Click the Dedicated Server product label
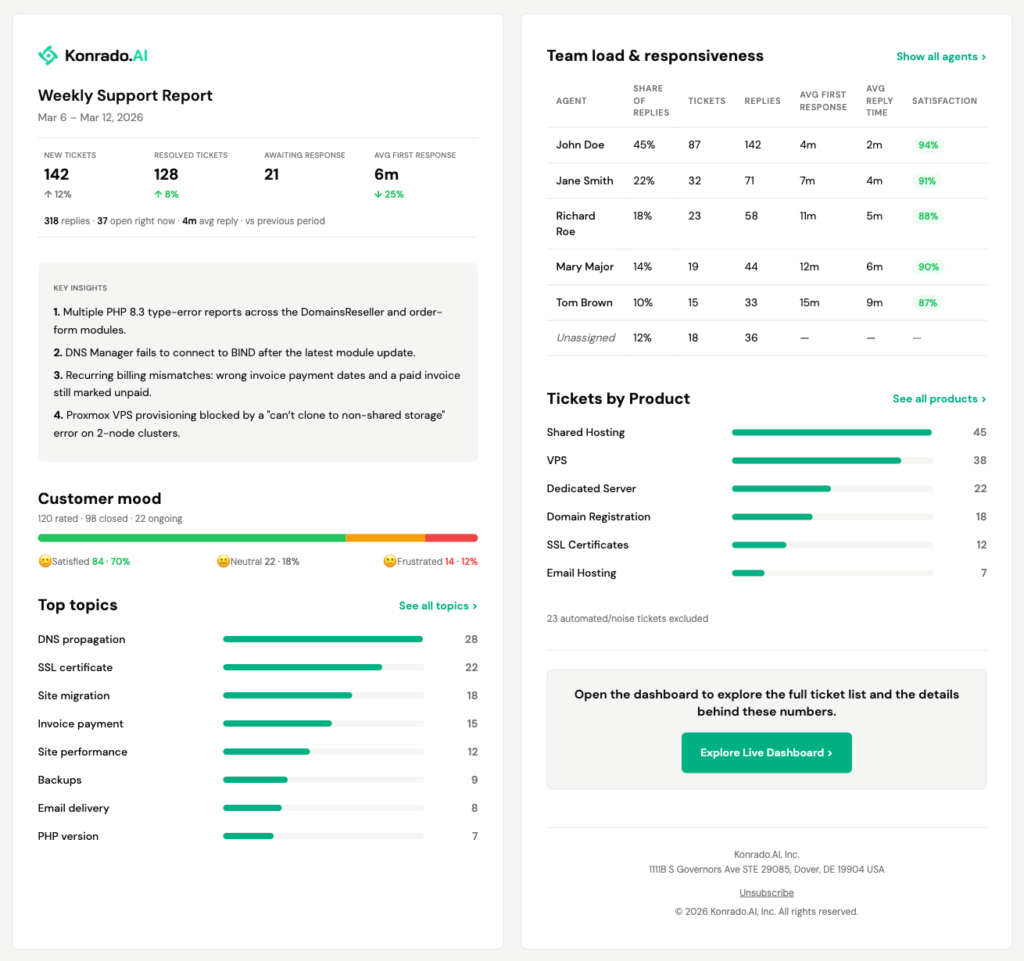The height and width of the screenshot is (961, 1024). point(591,488)
